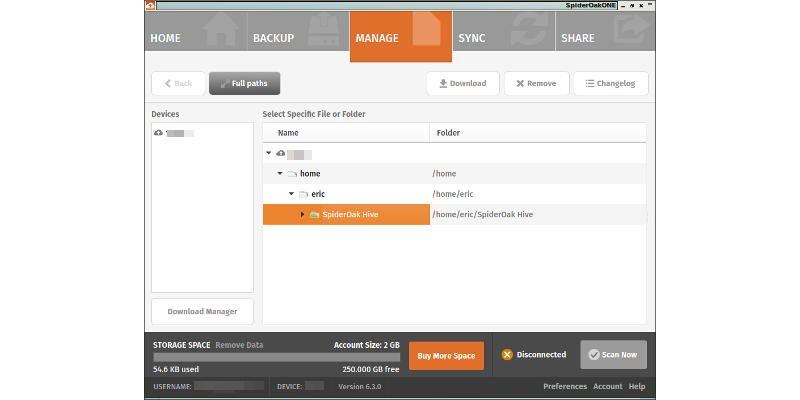Click the home folder icon
Screen dimensions: 800x400
(x=292, y=174)
